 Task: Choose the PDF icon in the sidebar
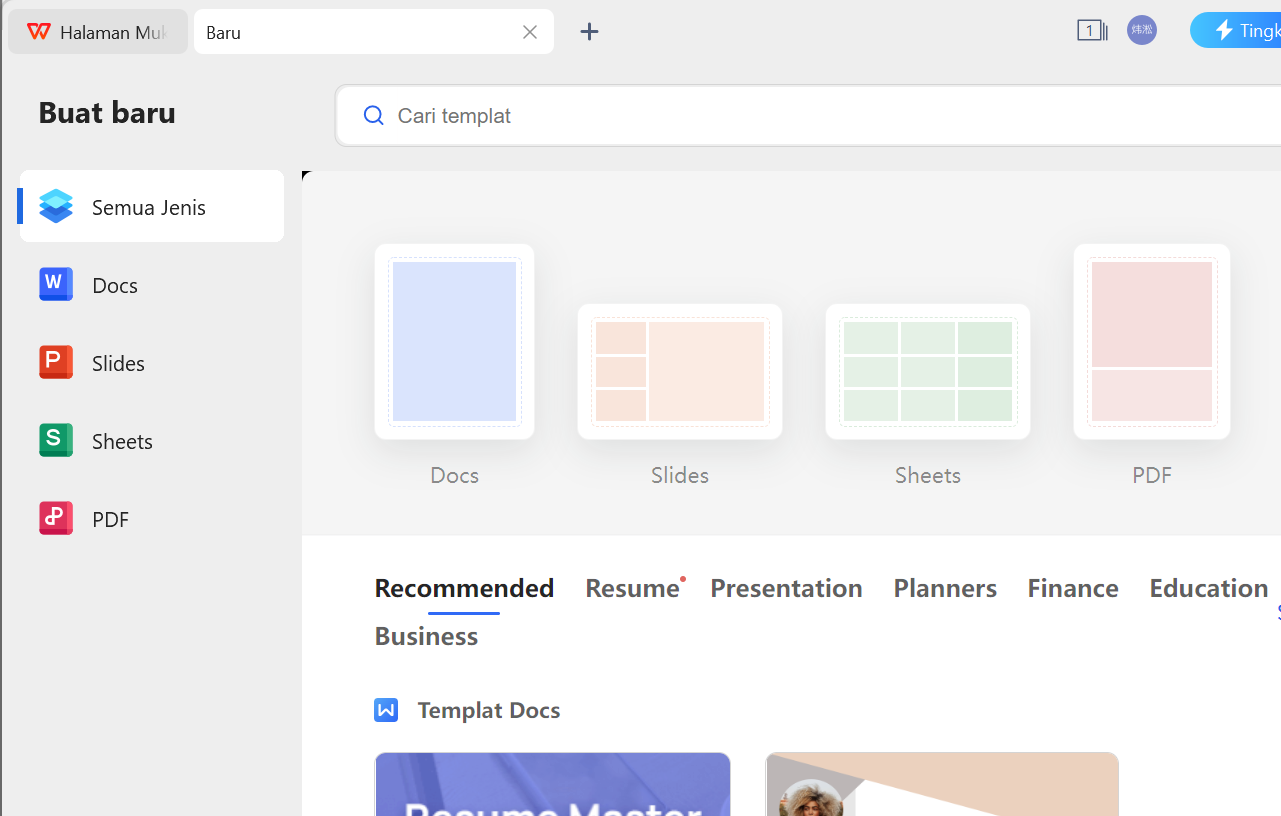point(56,518)
